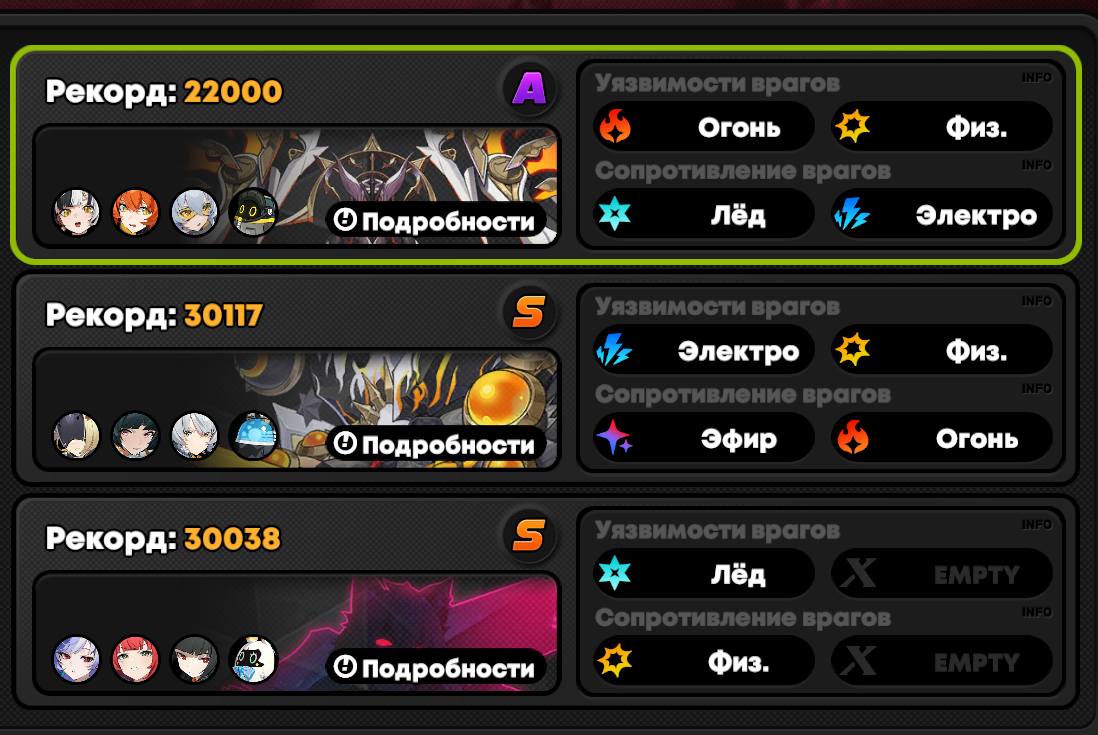This screenshot has height=735, width=1098.
Task: Click INFO next to first Уязвимости врагов
Action: coord(1036,78)
